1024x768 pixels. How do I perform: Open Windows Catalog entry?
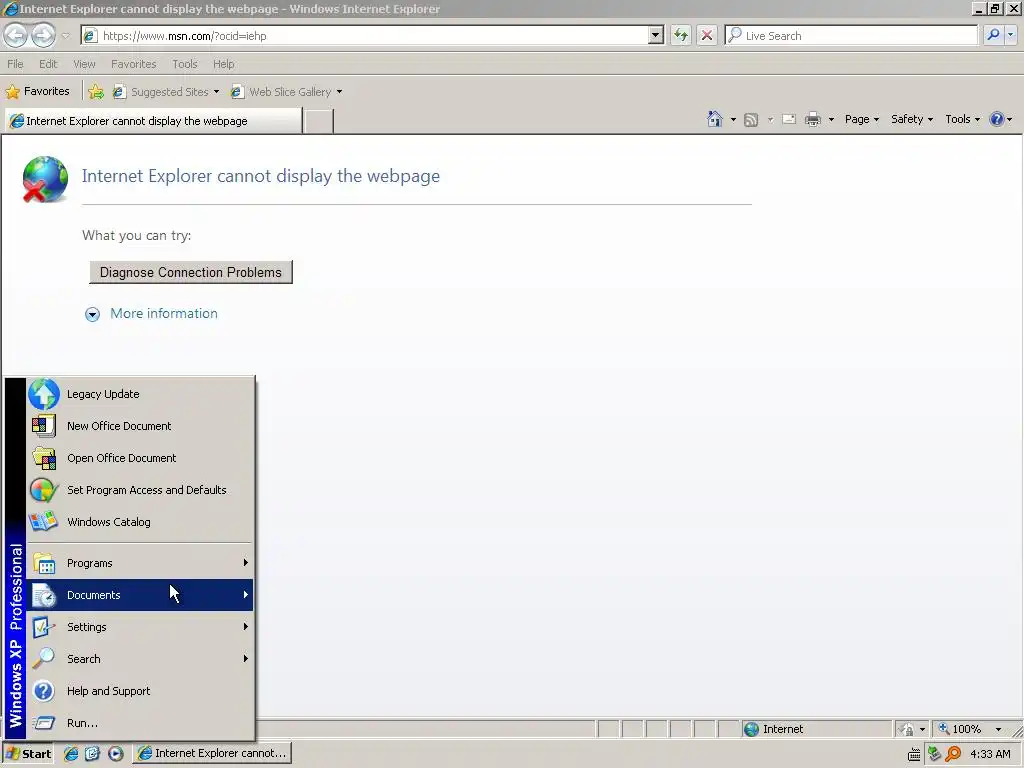[140, 522]
